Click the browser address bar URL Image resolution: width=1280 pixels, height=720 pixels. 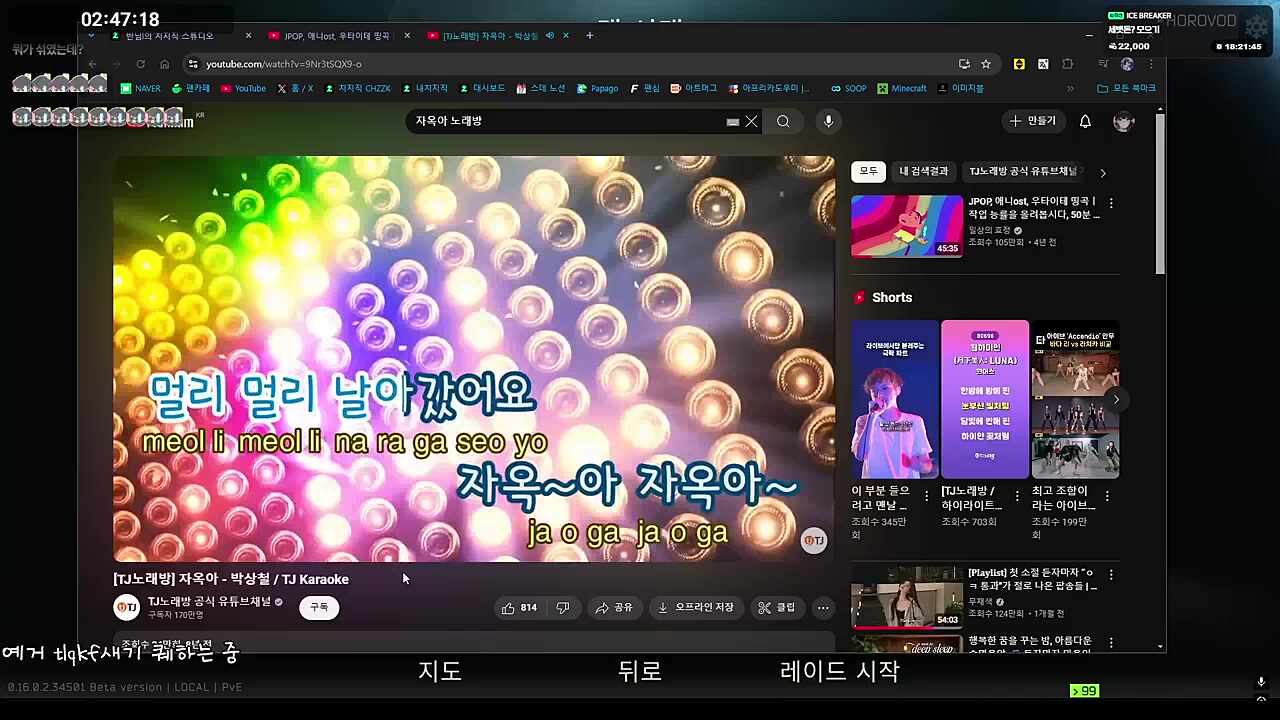coord(284,63)
